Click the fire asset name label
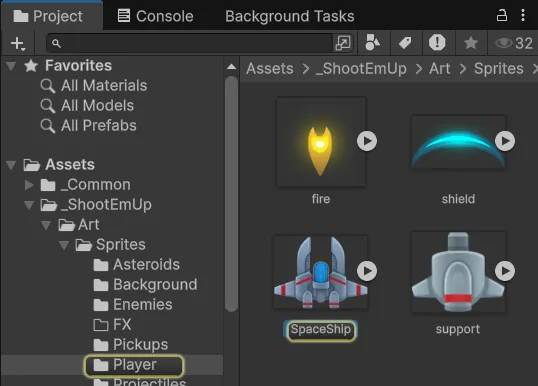This screenshot has height=386, width=538. pos(321,199)
